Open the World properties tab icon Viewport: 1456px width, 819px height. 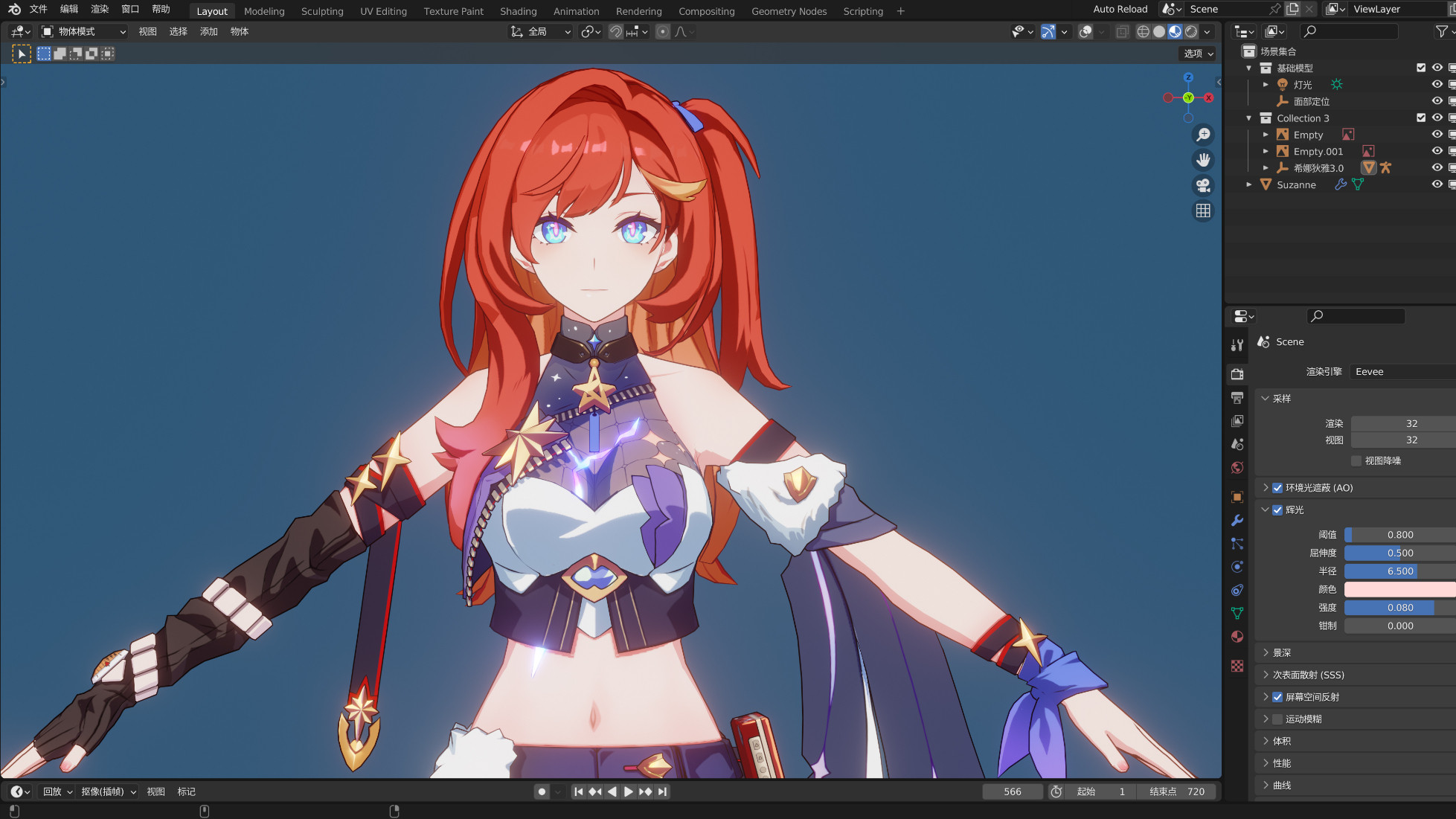point(1237,467)
